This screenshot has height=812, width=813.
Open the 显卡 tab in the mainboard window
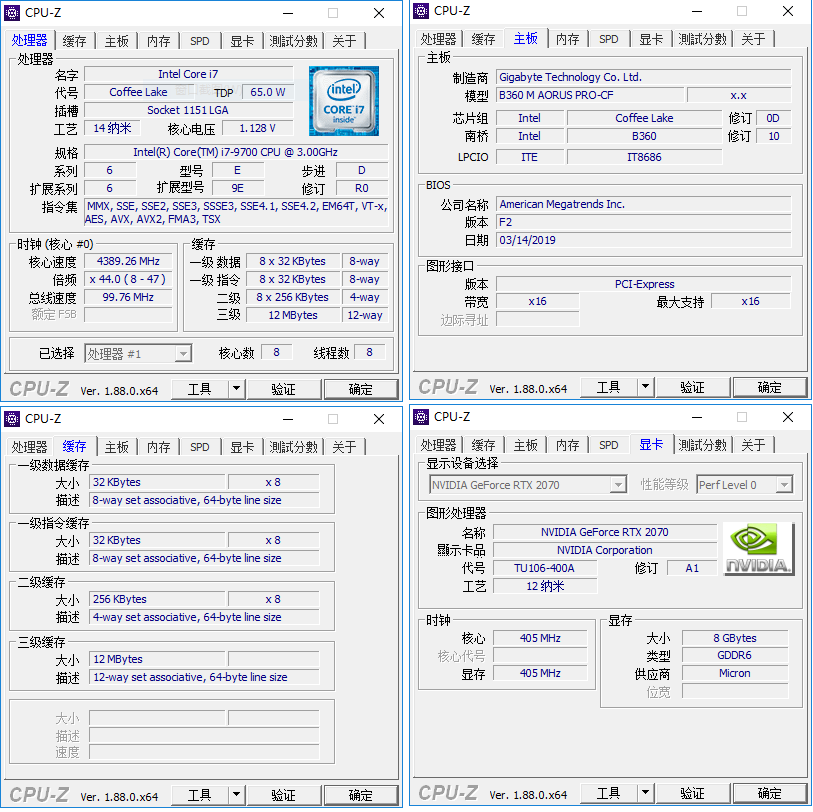(x=651, y=39)
